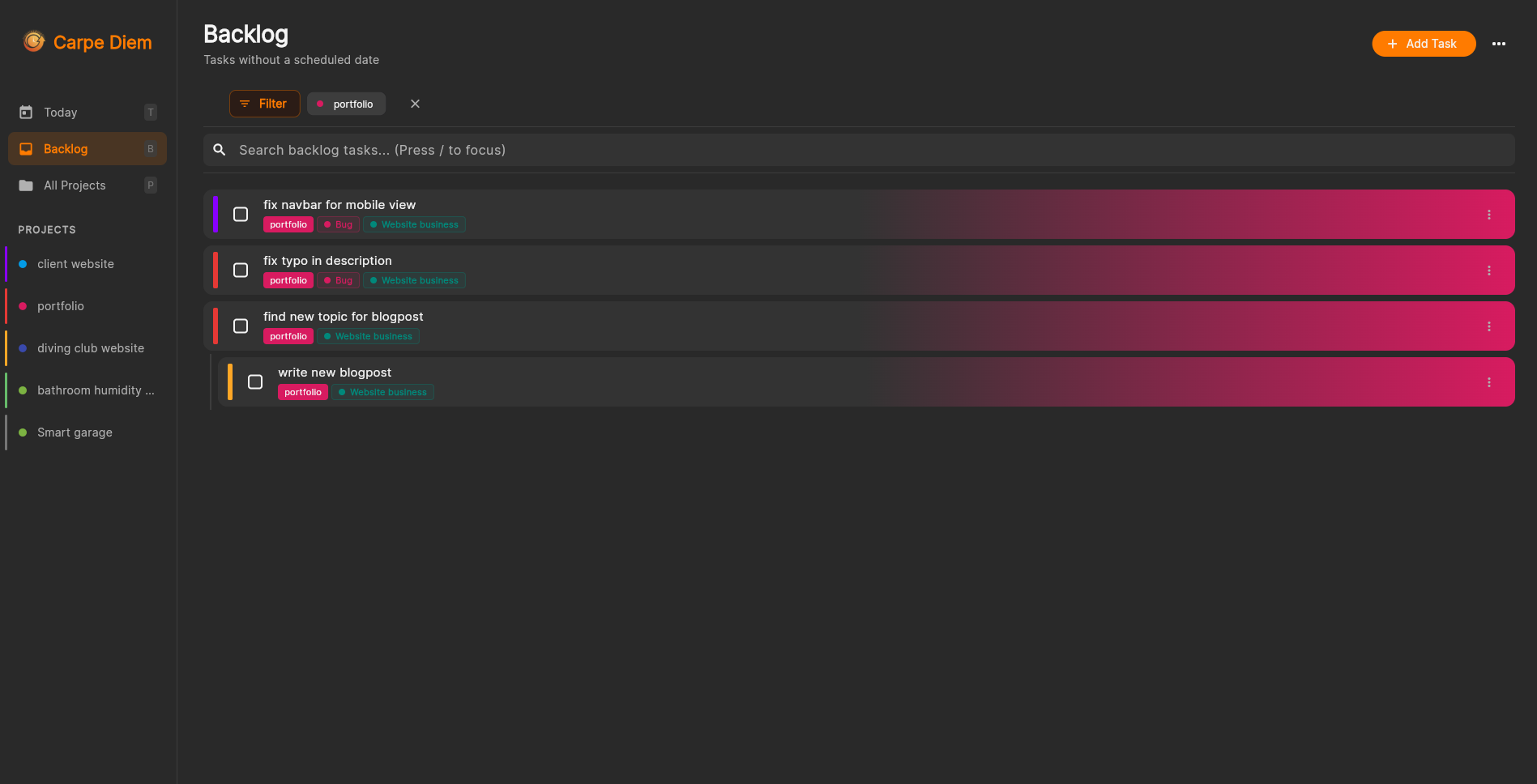Viewport: 1537px width, 784px height.
Task: Click the search magnifier icon
Action: click(x=219, y=150)
